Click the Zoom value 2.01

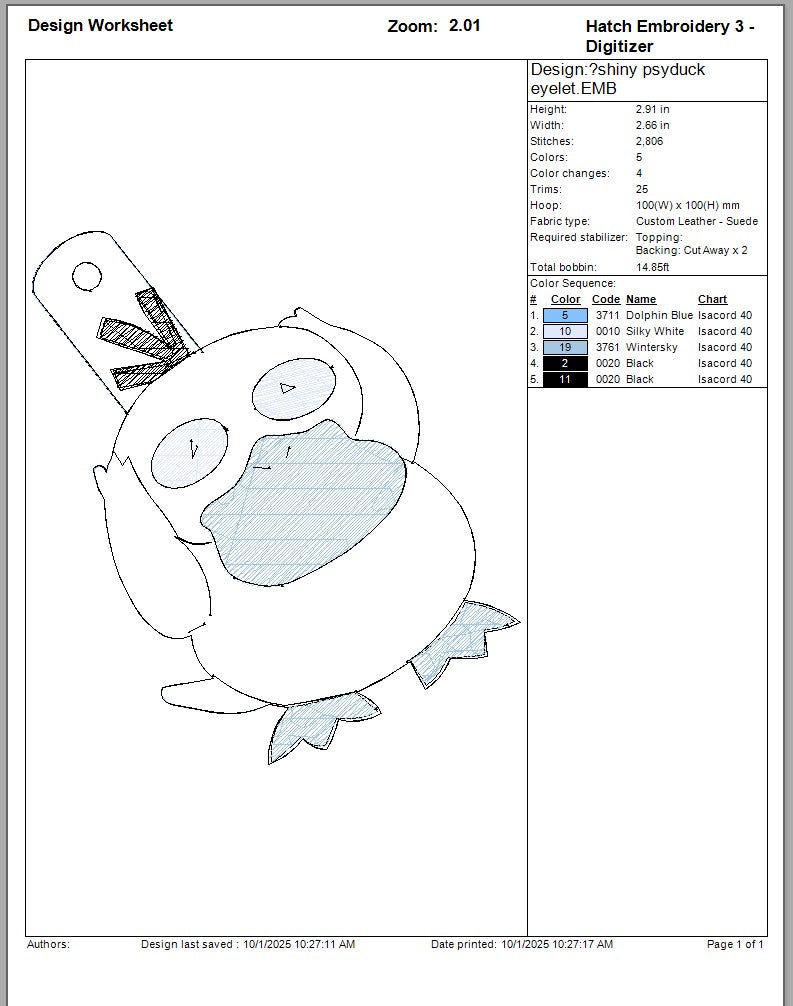pos(465,25)
